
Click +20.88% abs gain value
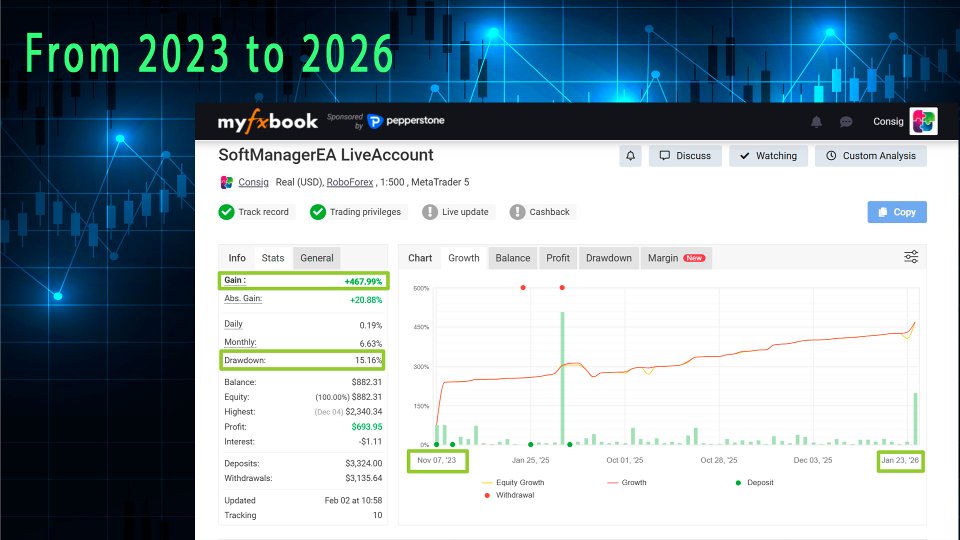[366, 300]
